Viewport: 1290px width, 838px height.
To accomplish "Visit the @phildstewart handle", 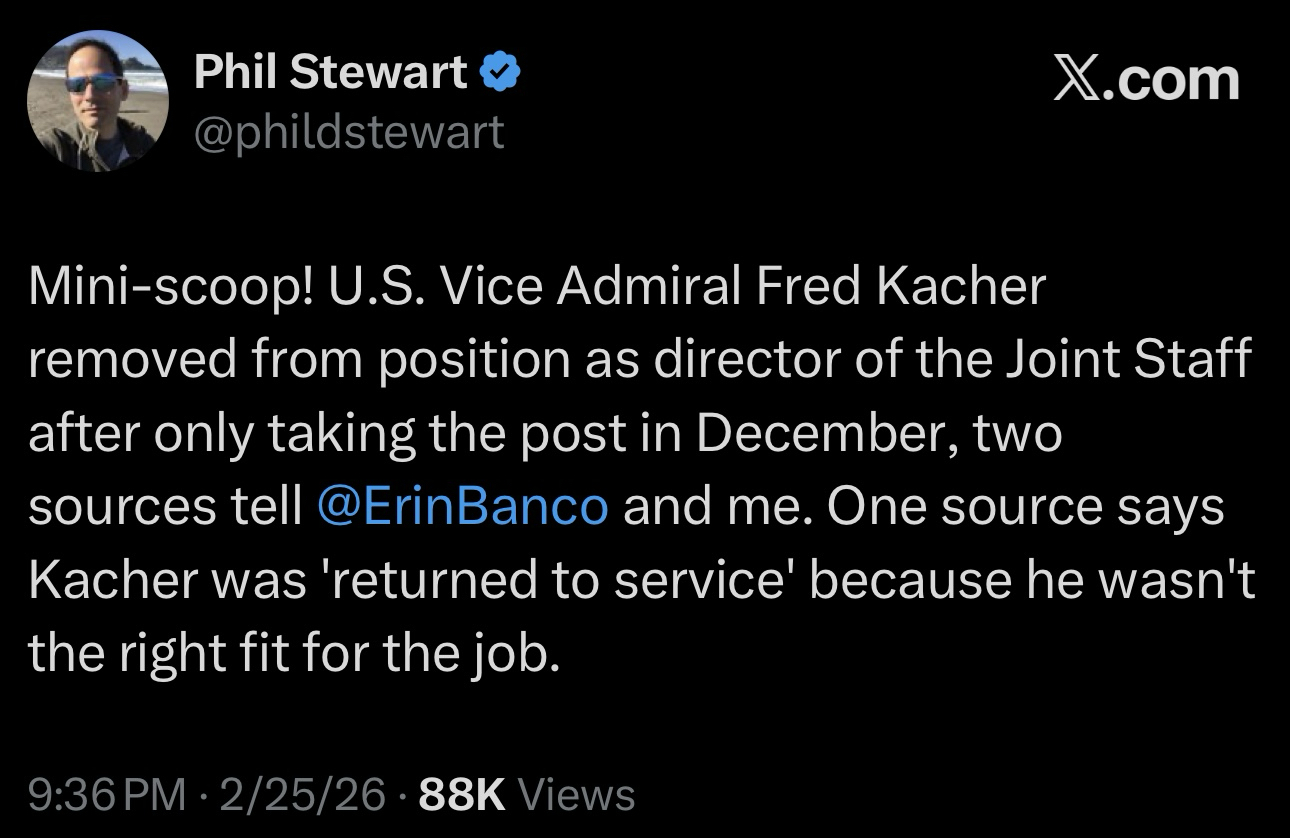I will pos(349,131).
